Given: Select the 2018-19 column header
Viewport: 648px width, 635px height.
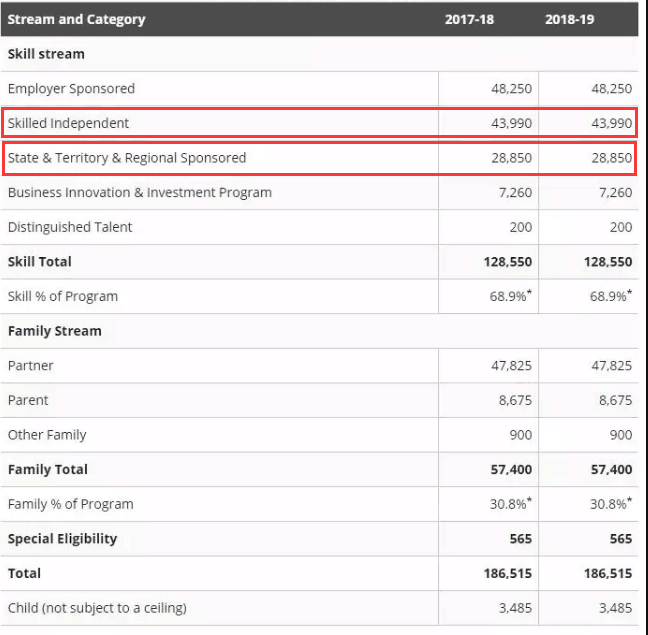Looking at the screenshot, I should (x=569, y=19).
